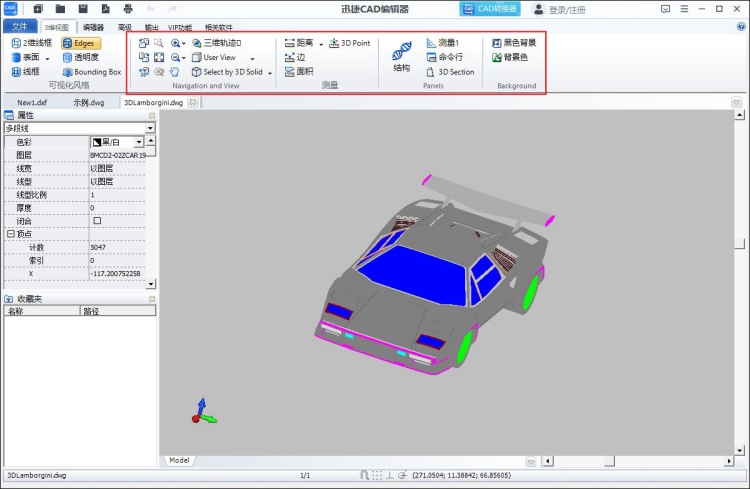Open the VIP功能 ribbon tab
Image resolution: width=750 pixels, height=489 pixels.
[180, 27]
